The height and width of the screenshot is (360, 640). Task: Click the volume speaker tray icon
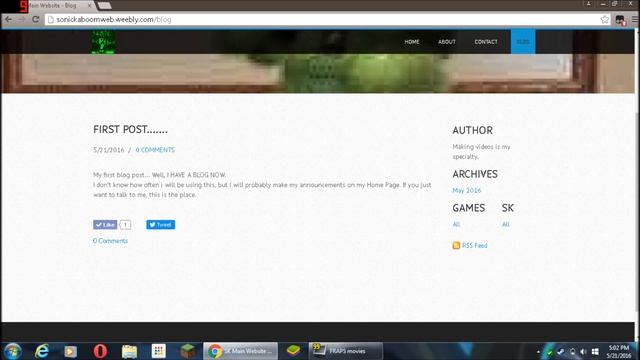(x=583, y=351)
